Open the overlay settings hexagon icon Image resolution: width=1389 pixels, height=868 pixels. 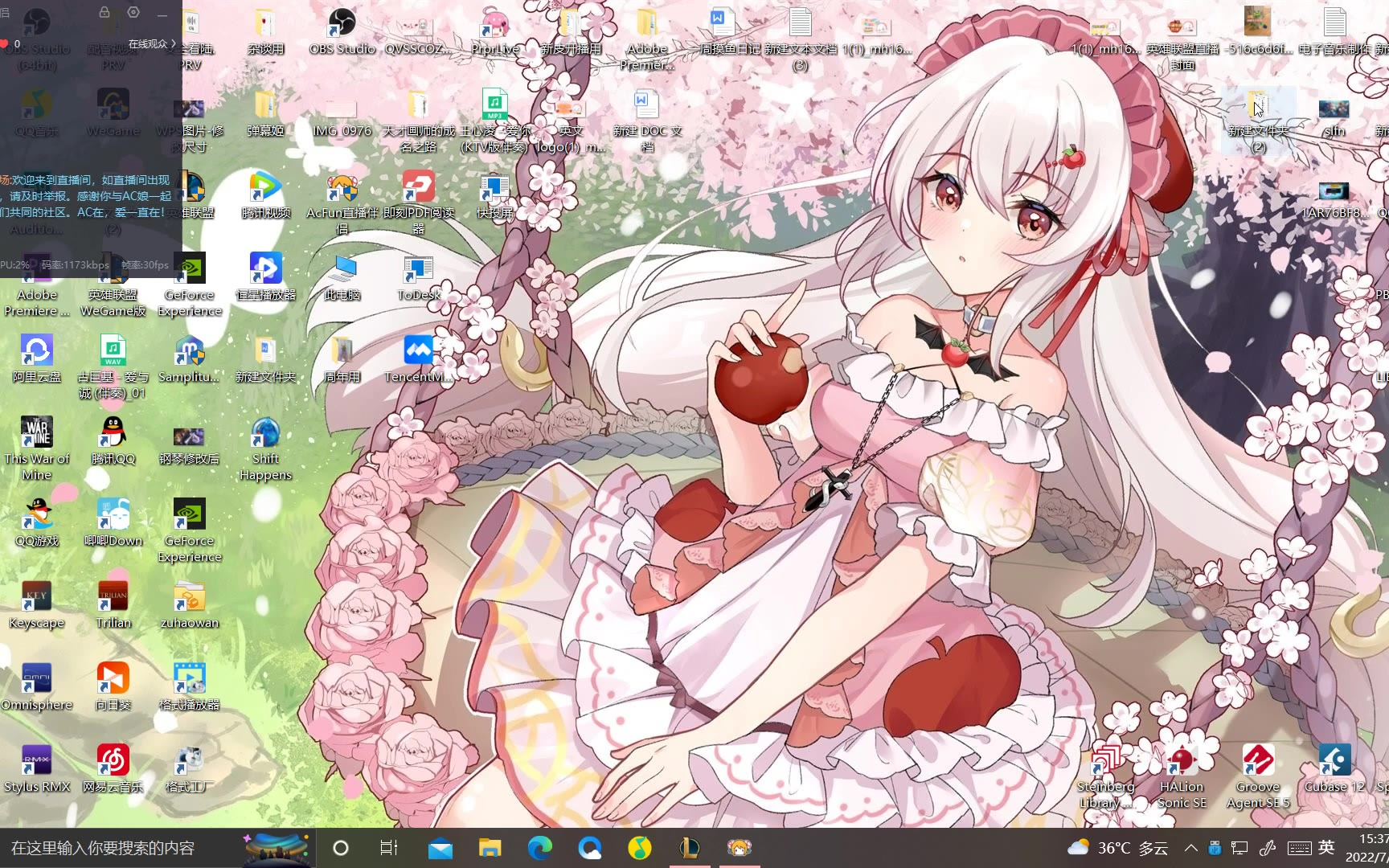(133, 13)
